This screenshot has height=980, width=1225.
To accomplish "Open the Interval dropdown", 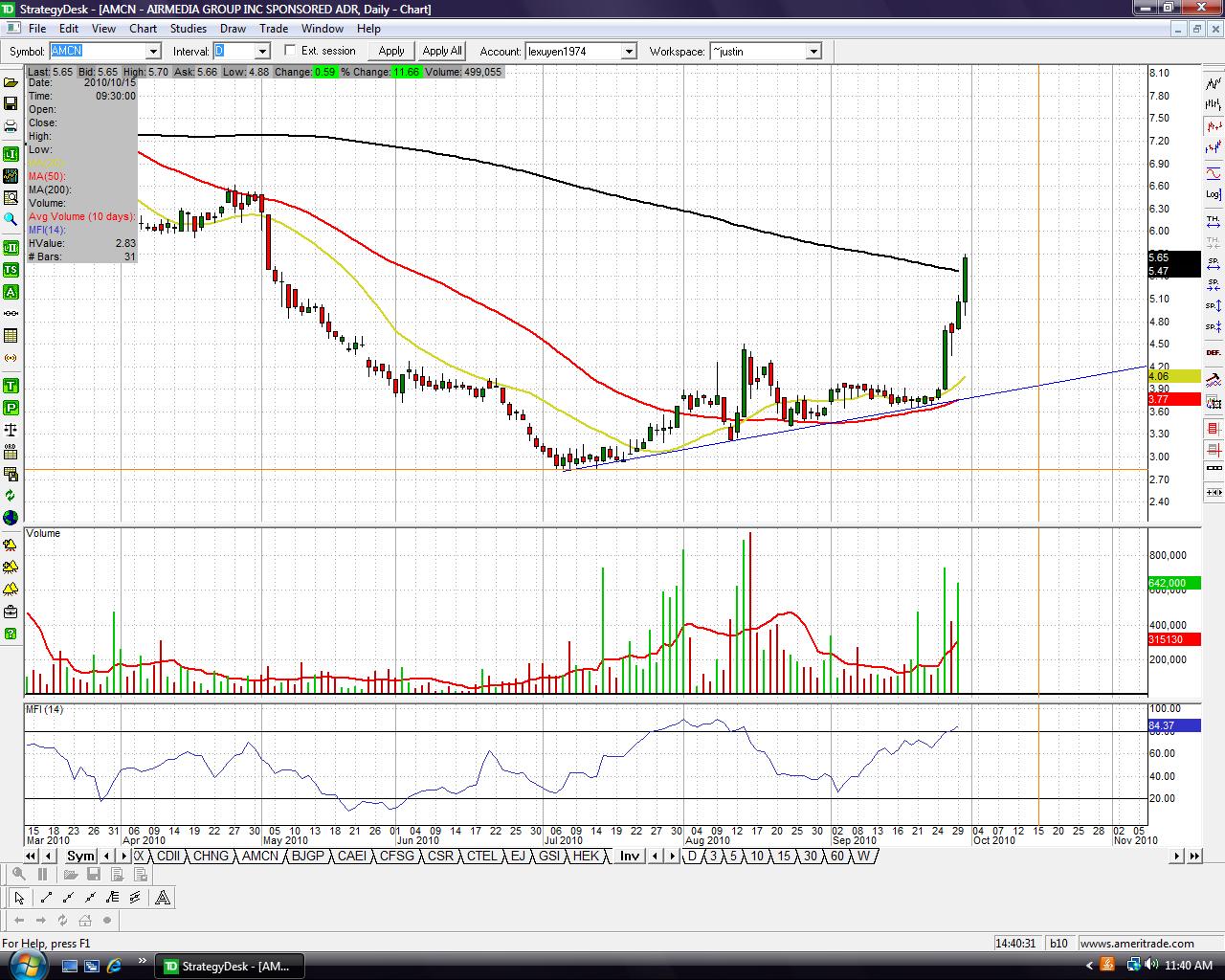I will 262,52.
